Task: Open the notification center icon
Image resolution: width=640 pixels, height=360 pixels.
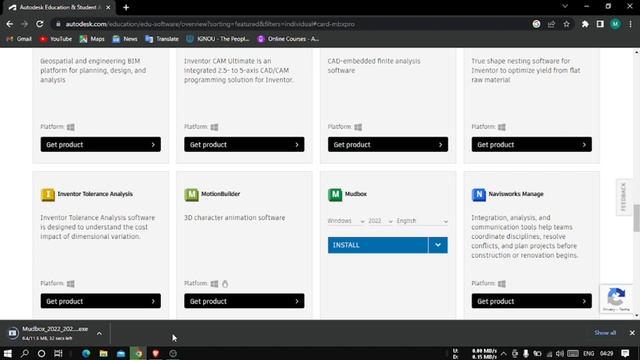Action: pyautogui.click(x=625, y=353)
